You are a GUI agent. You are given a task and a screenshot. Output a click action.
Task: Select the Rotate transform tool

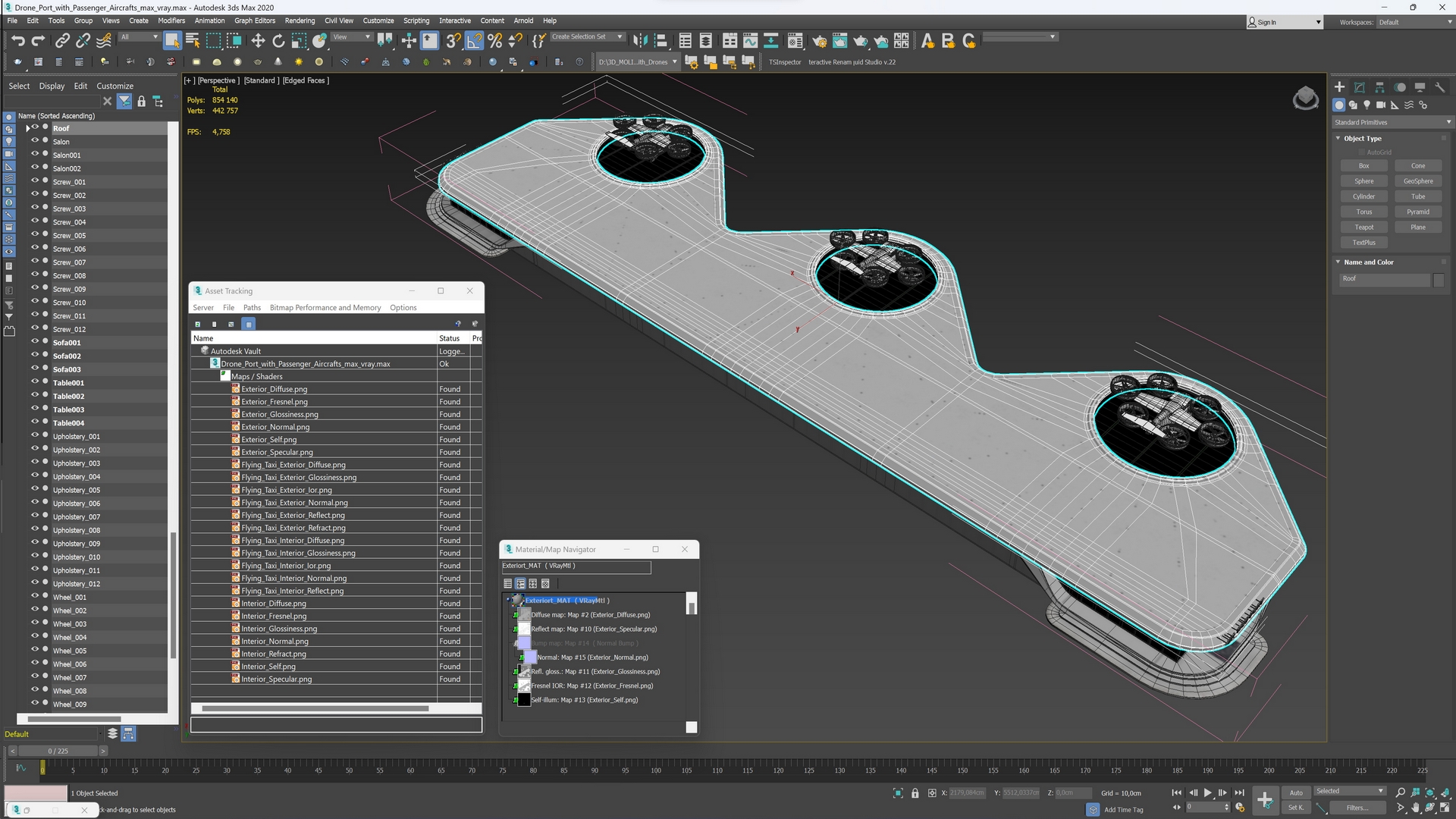click(x=278, y=41)
